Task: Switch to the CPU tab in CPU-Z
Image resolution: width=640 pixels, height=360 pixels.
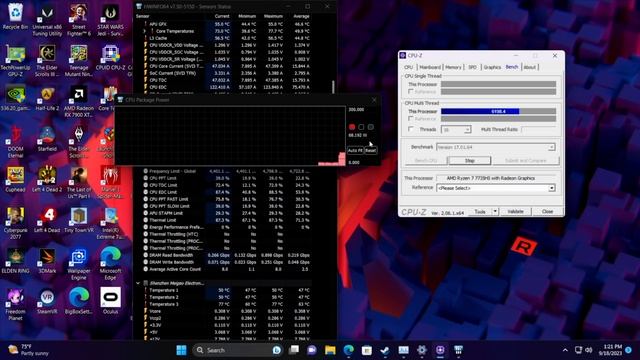Action: click(409, 67)
